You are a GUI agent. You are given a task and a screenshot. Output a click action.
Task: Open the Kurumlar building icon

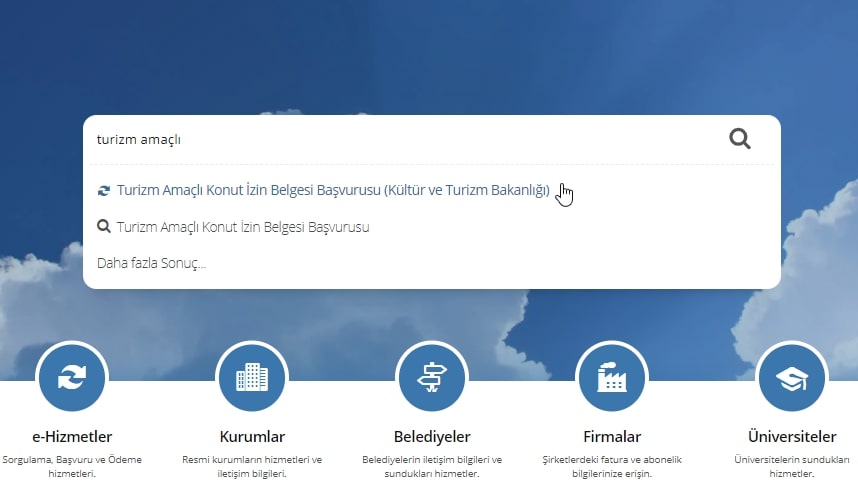click(x=252, y=378)
